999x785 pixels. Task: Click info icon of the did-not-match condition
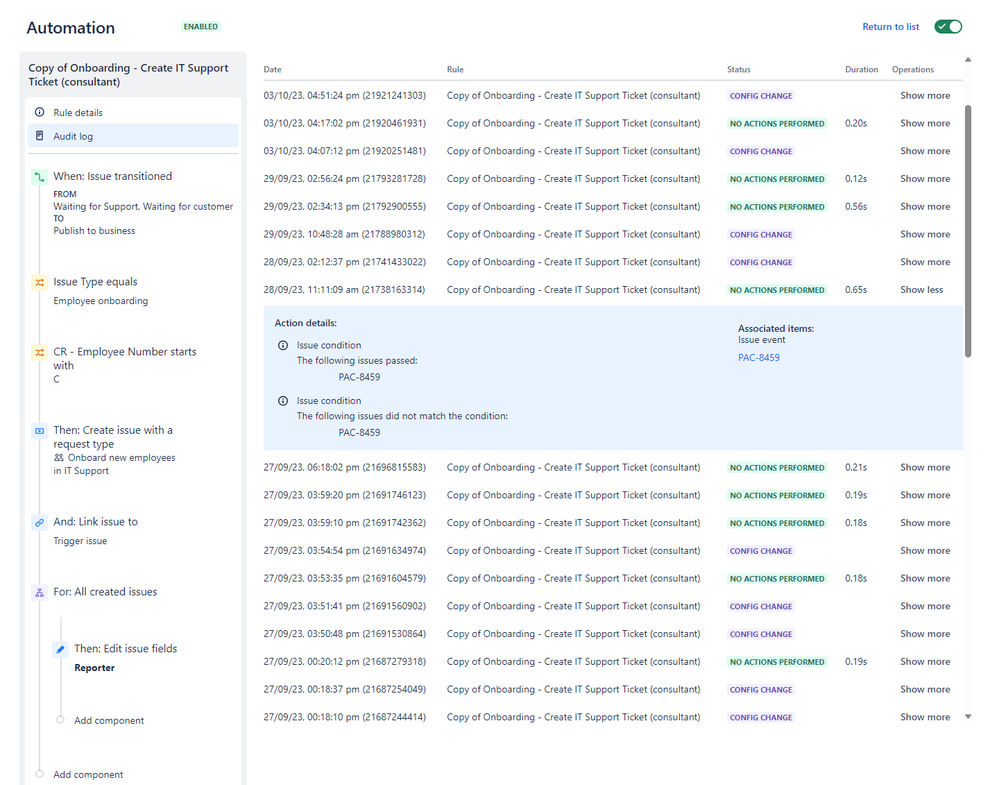283,401
